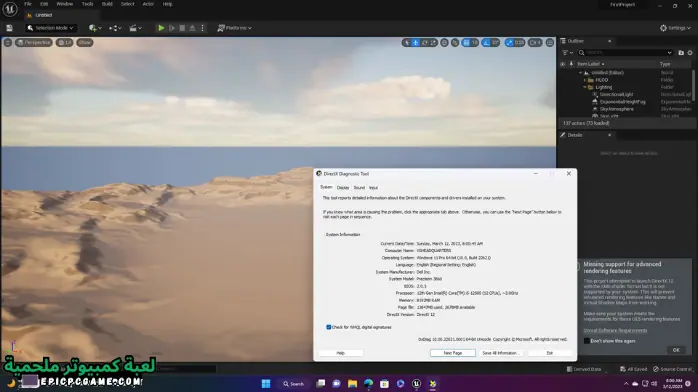
Task: Click the camera speed icon in viewport
Action: [x=536, y=43]
